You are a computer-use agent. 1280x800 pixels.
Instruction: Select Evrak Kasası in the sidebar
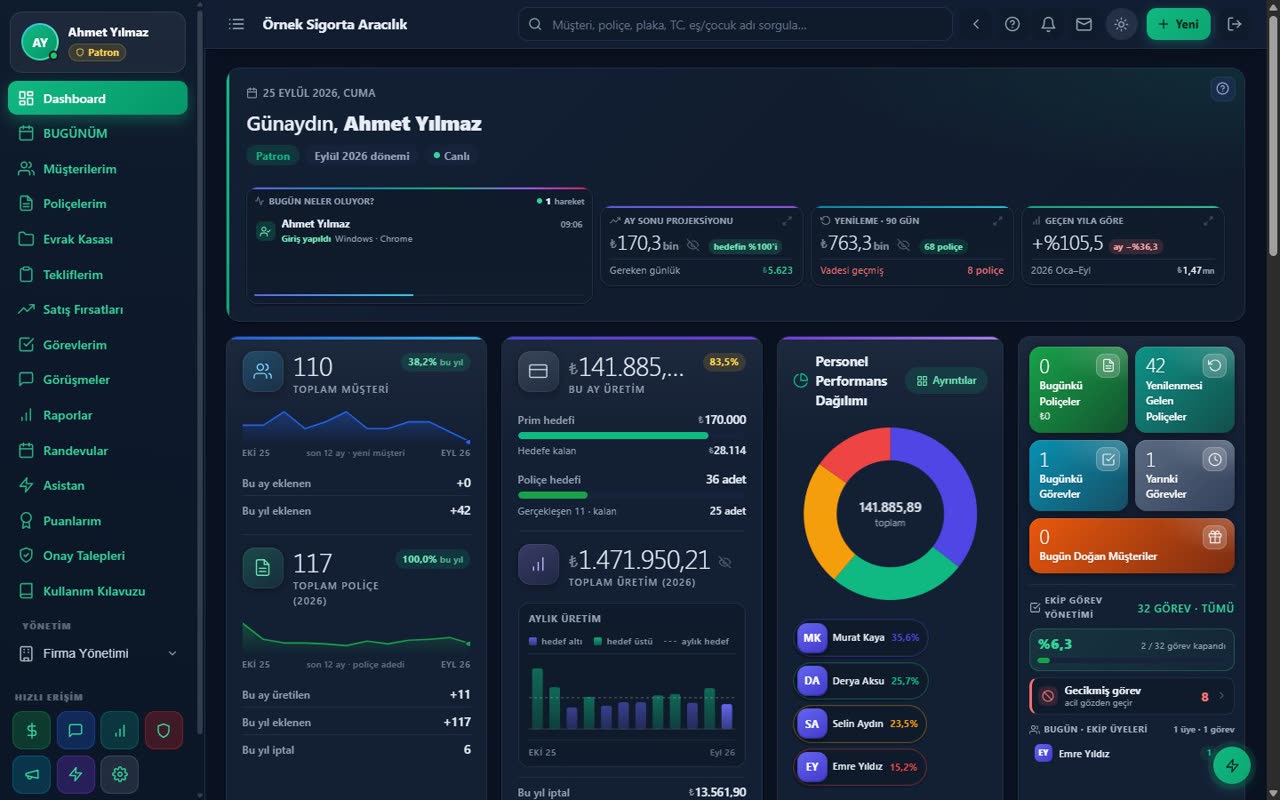98,239
